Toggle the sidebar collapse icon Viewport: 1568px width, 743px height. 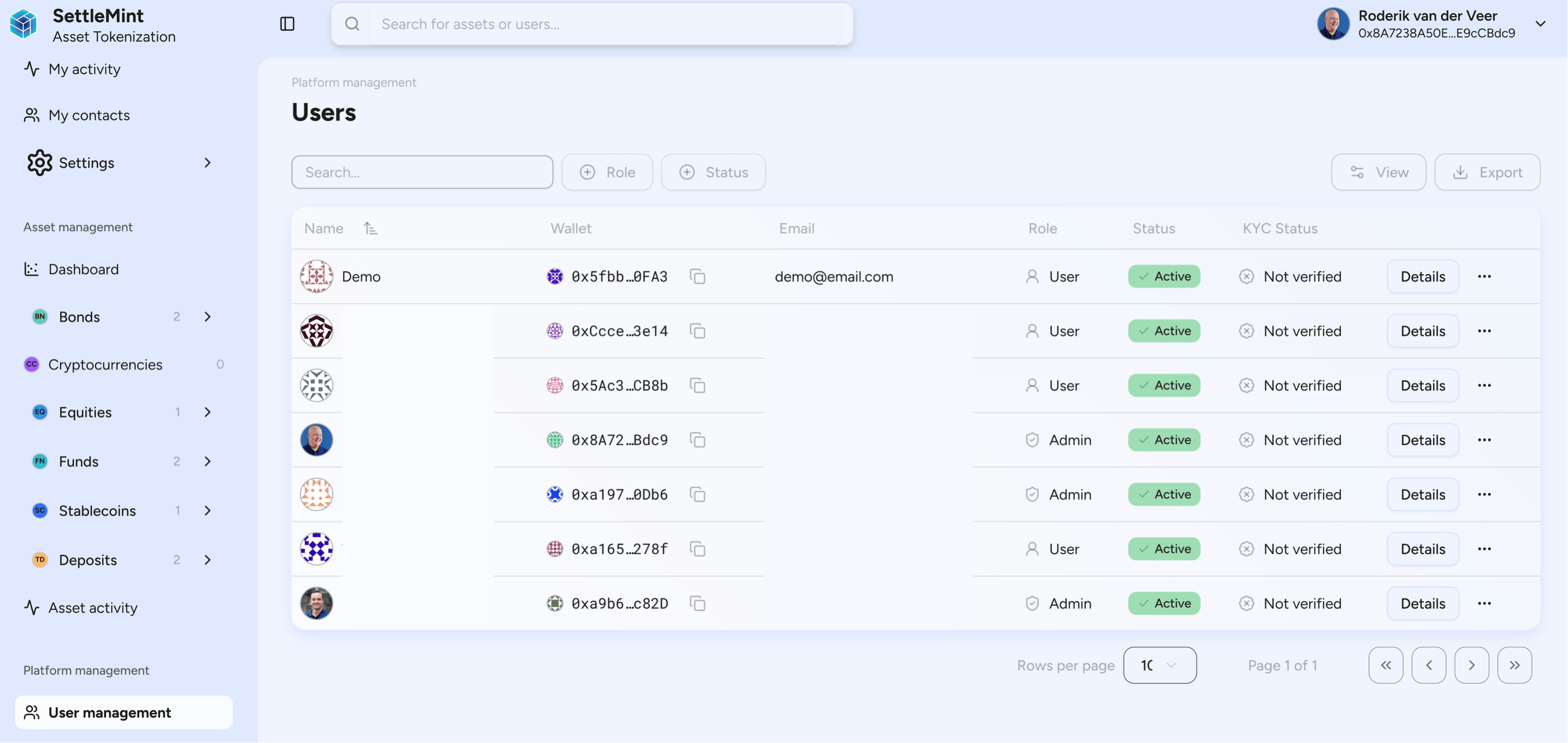(287, 24)
